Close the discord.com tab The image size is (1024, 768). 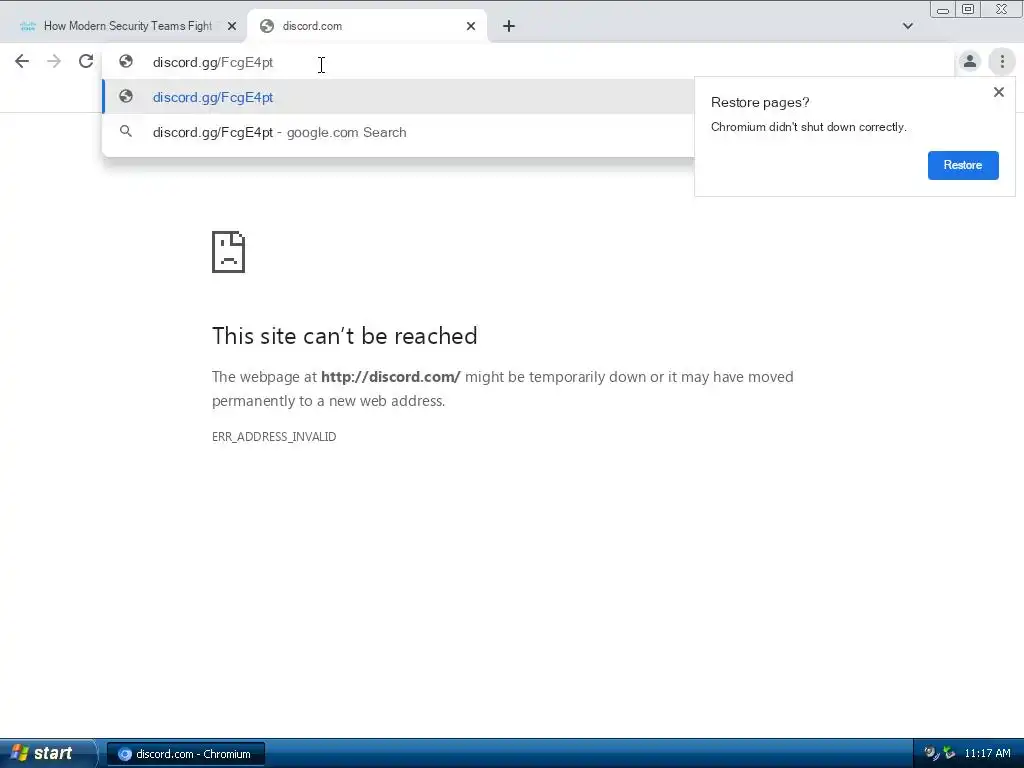[471, 26]
